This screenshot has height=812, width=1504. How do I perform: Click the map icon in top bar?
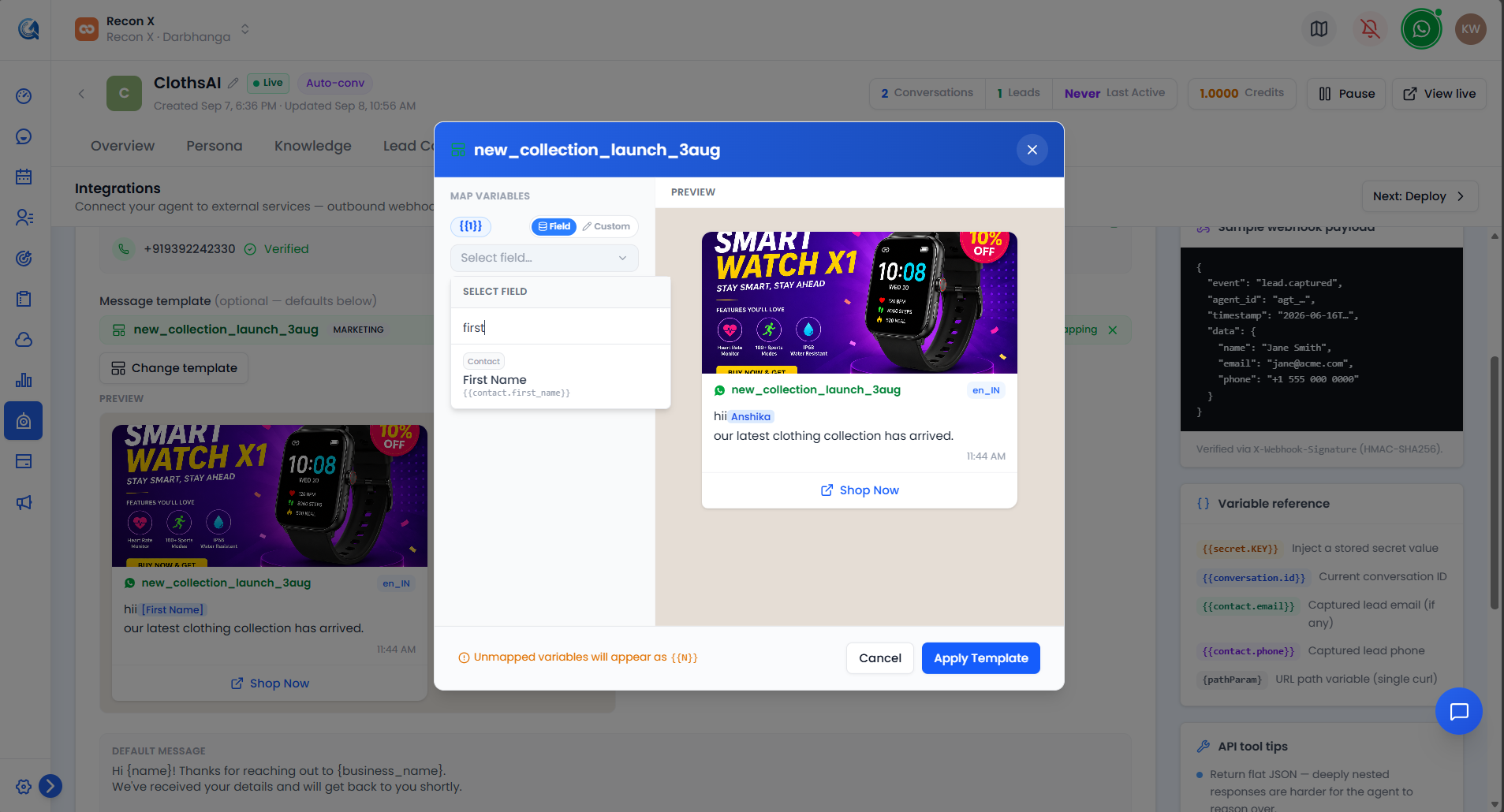[1319, 29]
